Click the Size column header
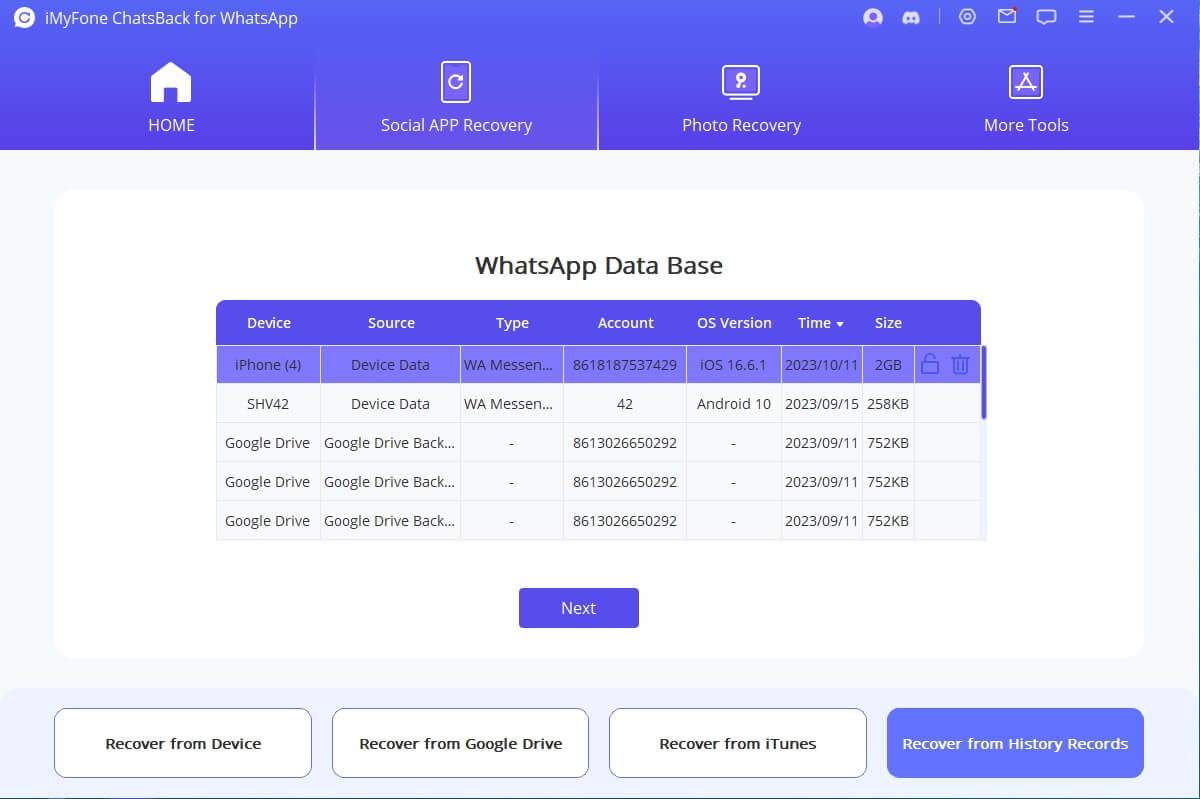1200x799 pixels. coord(888,323)
